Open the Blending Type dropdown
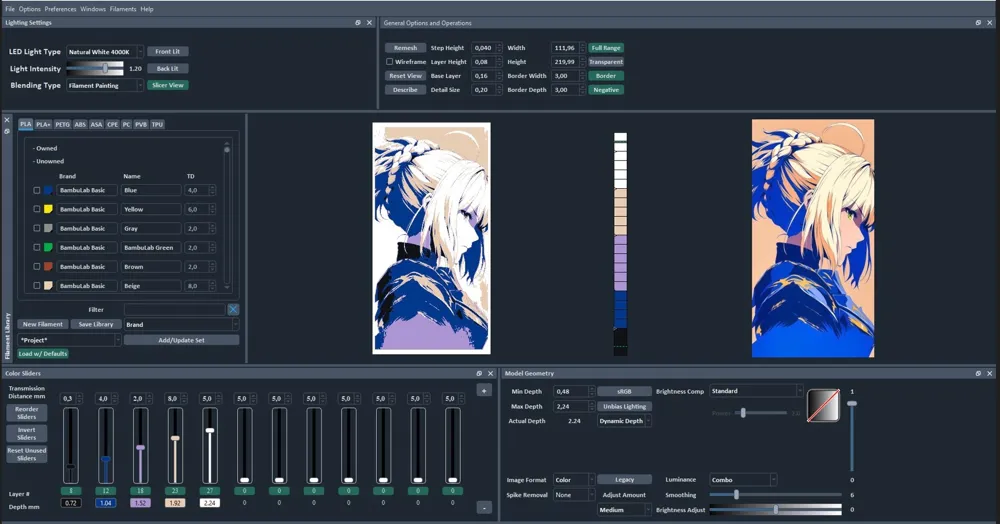Viewport: 1000px width, 524px height. (x=105, y=85)
